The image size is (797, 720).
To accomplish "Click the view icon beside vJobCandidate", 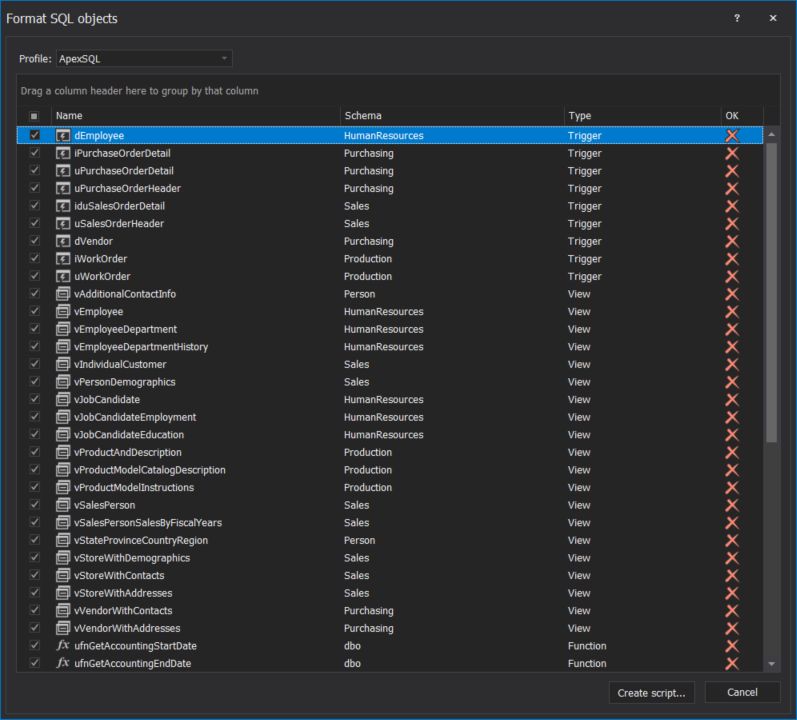I will (x=63, y=399).
